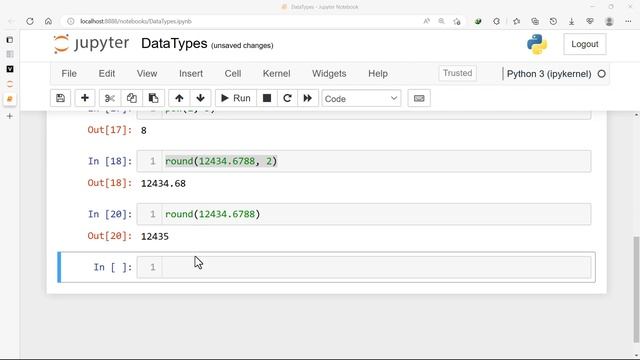Open the tab actions icon in sidebar
This screenshot has width=640, height=360.
click(x=10, y=40)
